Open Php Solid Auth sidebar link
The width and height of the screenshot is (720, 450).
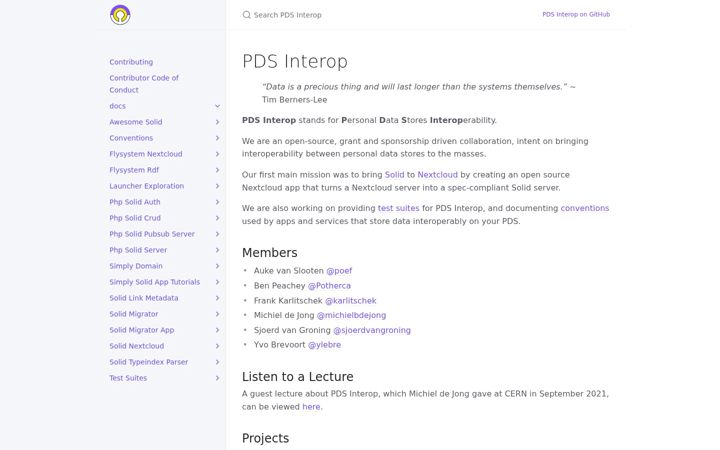pyautogui.click(x=135, y=202)
